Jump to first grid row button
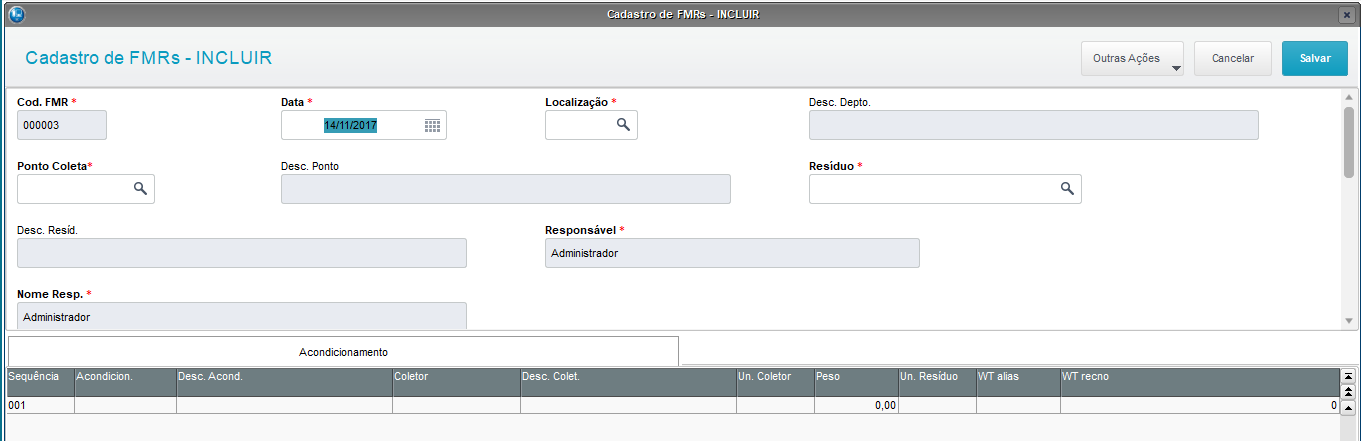 [x=1347, y=376]
